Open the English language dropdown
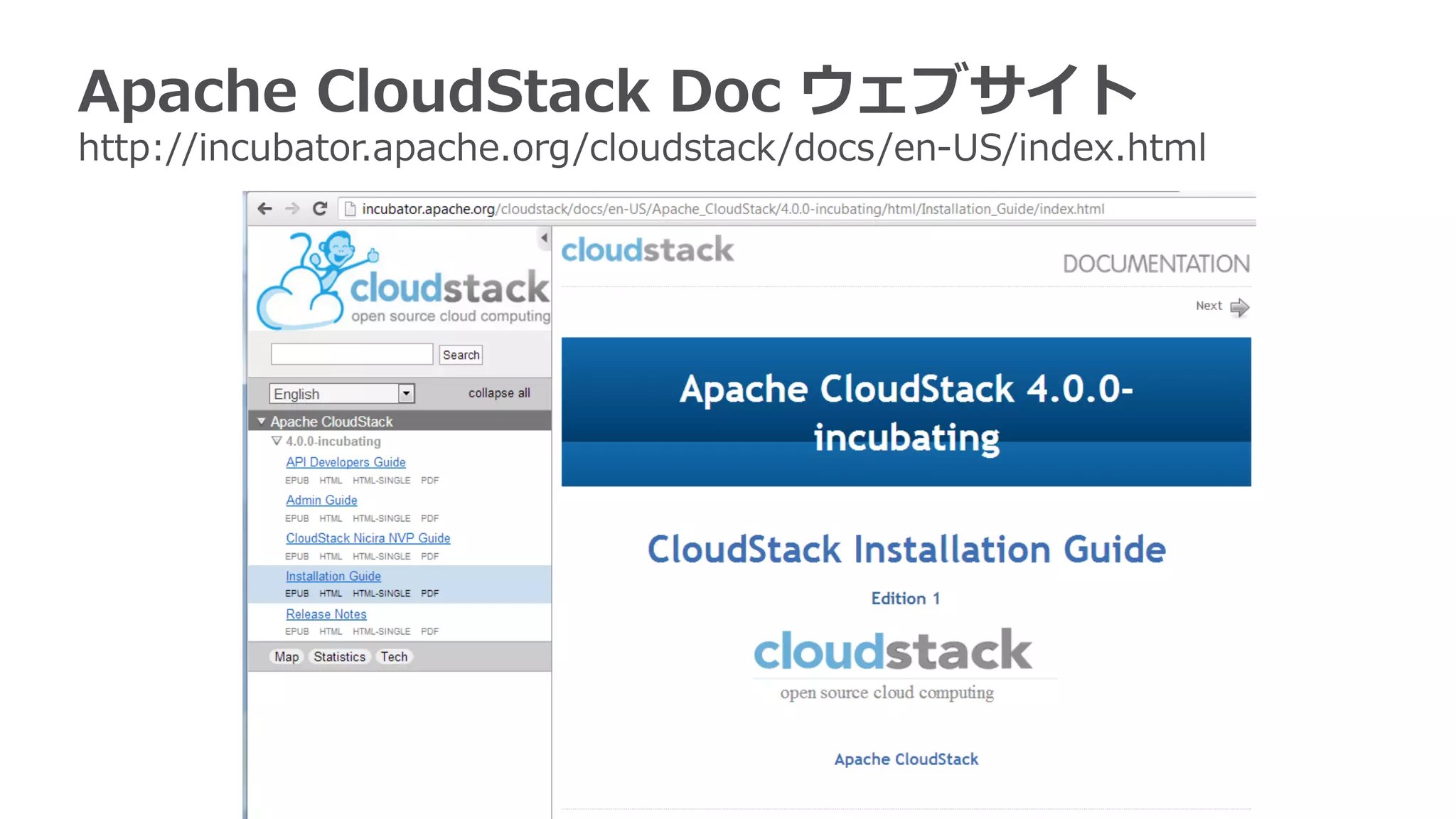The width and height of the screenshot is (1456, 819). (x=406, y=393)
